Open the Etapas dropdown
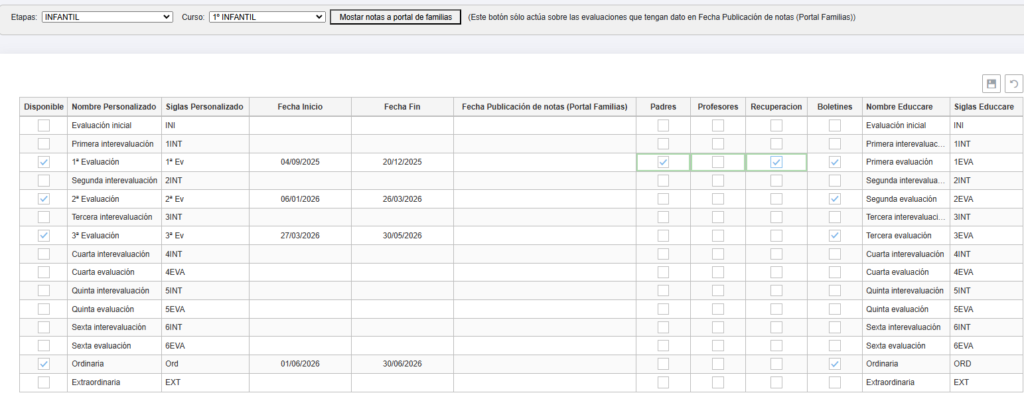 (107, 18)
